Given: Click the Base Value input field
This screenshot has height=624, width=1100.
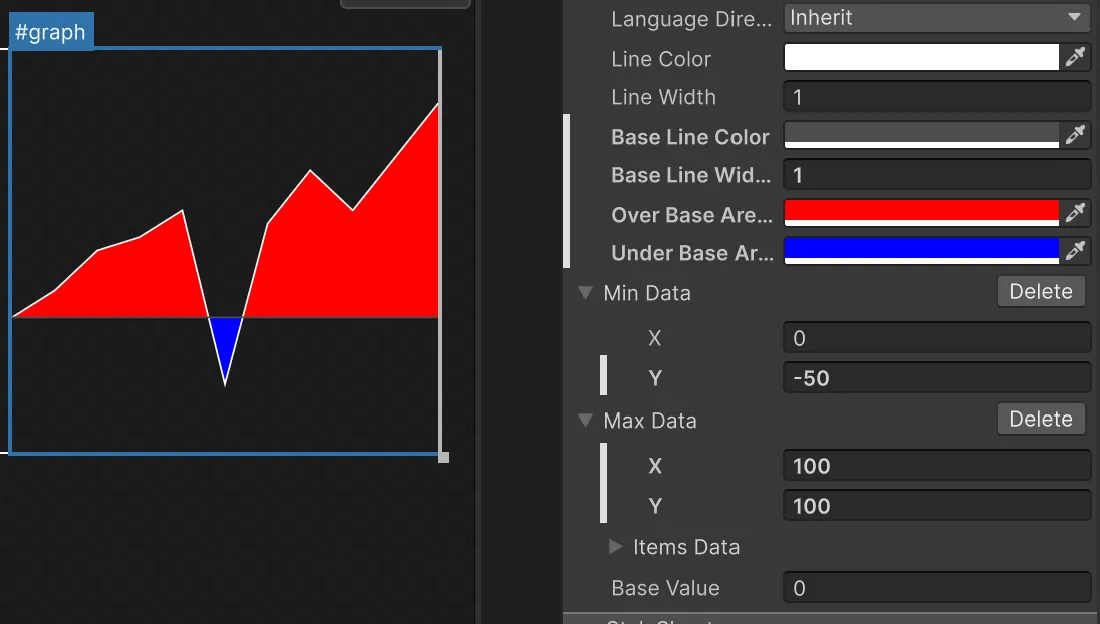Looking at the screenshot, I should pyautogui.click(x=936, y=588).
